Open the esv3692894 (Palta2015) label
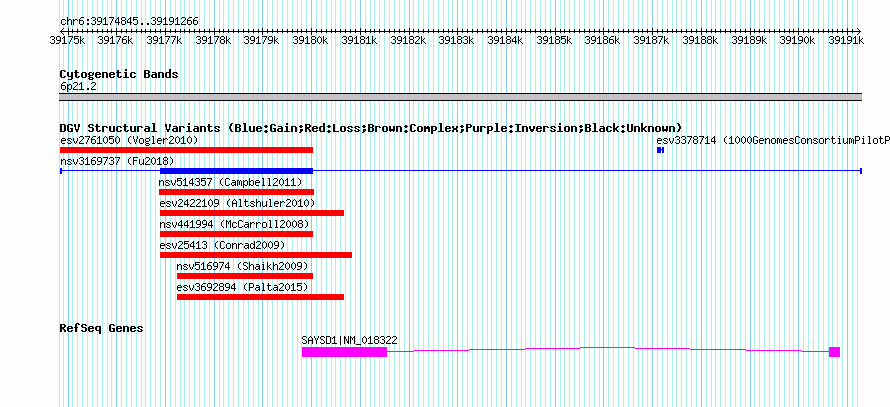The image size is (890, 407). click(x=242, y=287)
